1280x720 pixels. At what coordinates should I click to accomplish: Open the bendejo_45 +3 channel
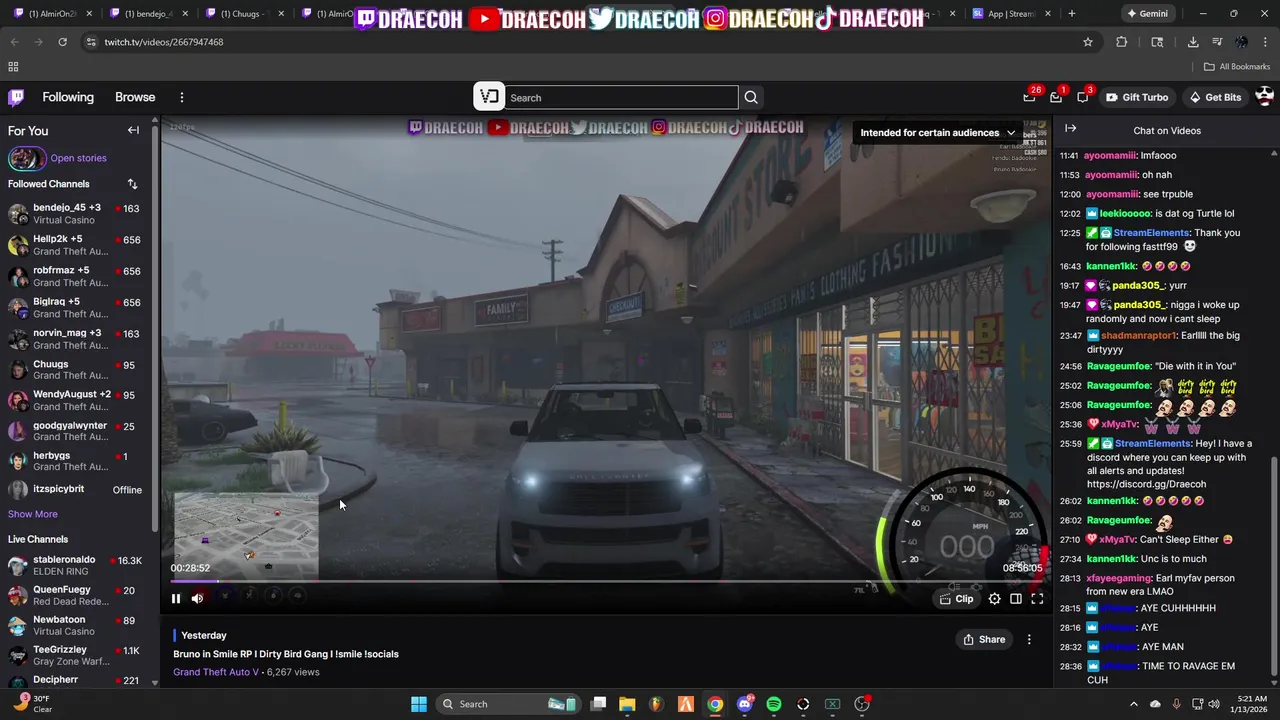[x=76, y=213]
